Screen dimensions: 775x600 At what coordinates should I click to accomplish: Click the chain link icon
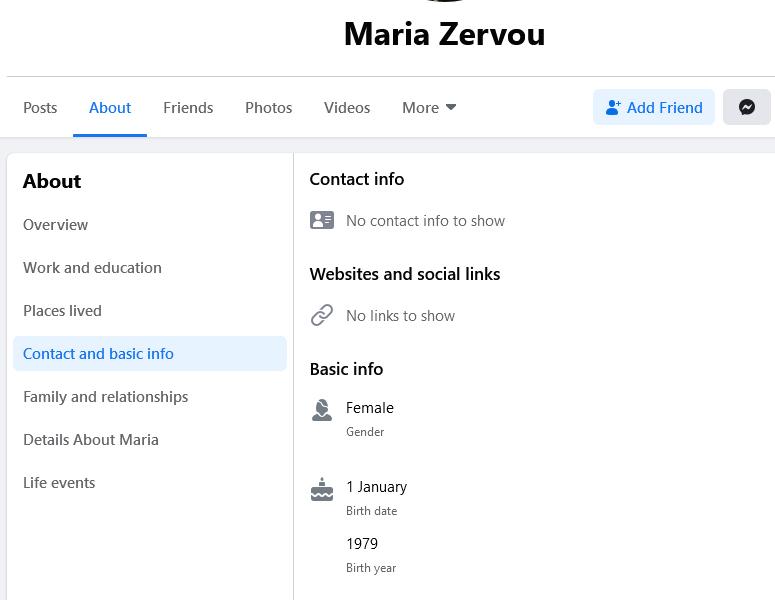pos(321,315)
